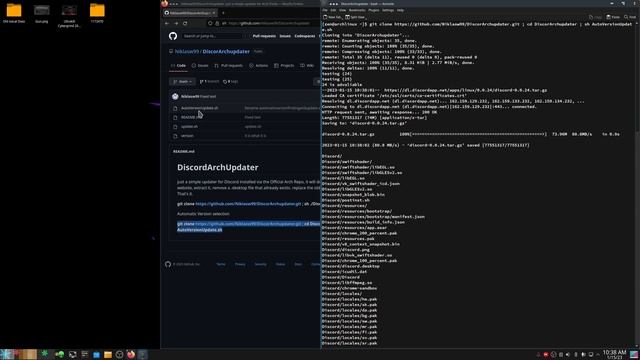Open Pull requests in GitHub header
This screenshot has width=640, height=360.
(x=264, y=36)
